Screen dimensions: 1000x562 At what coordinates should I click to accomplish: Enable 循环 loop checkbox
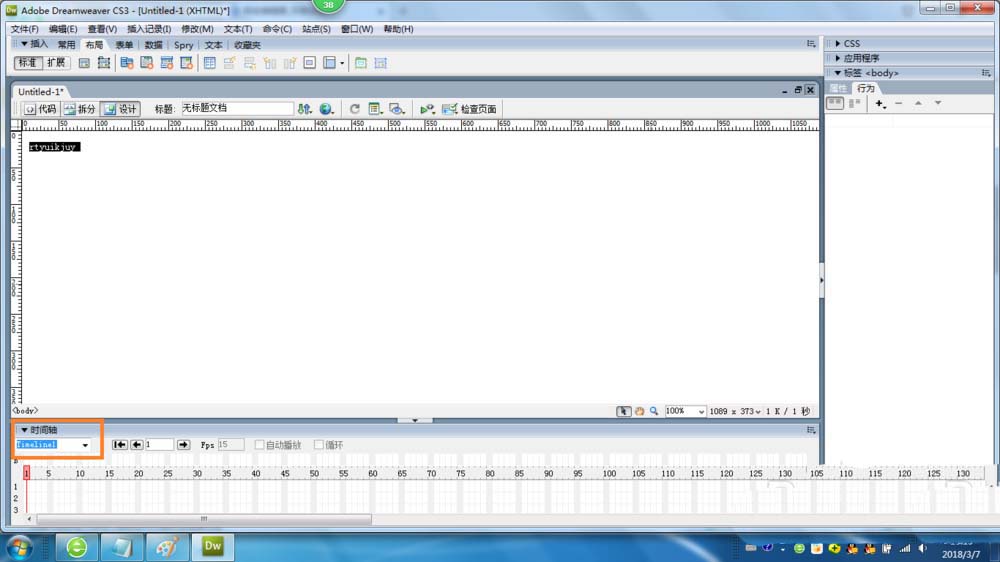[x=318, y=445]
